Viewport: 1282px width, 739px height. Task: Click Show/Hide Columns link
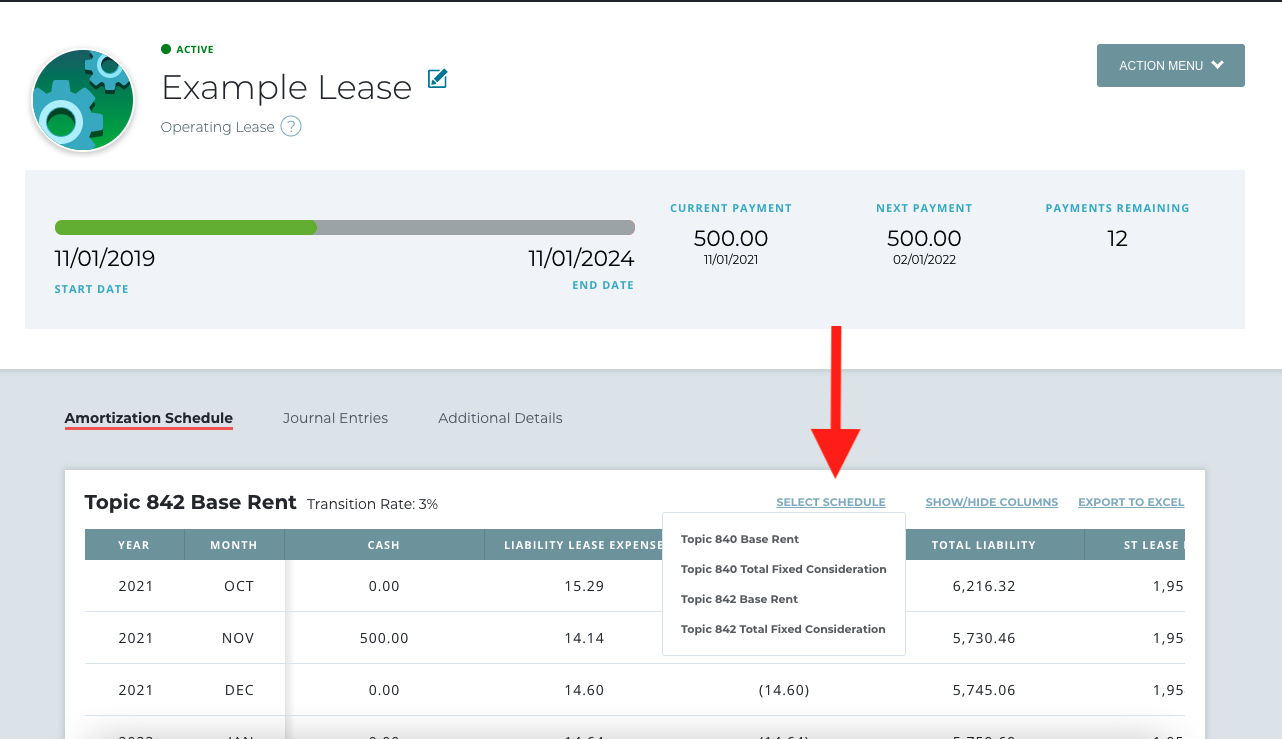pyautogui.click(x=991, y=502)
